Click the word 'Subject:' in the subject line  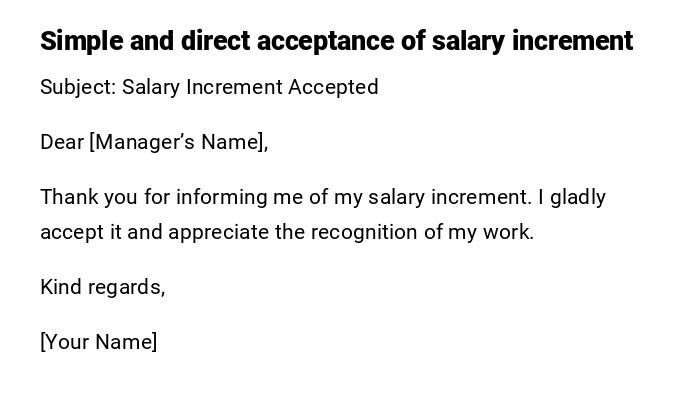(x=77, y=87)
